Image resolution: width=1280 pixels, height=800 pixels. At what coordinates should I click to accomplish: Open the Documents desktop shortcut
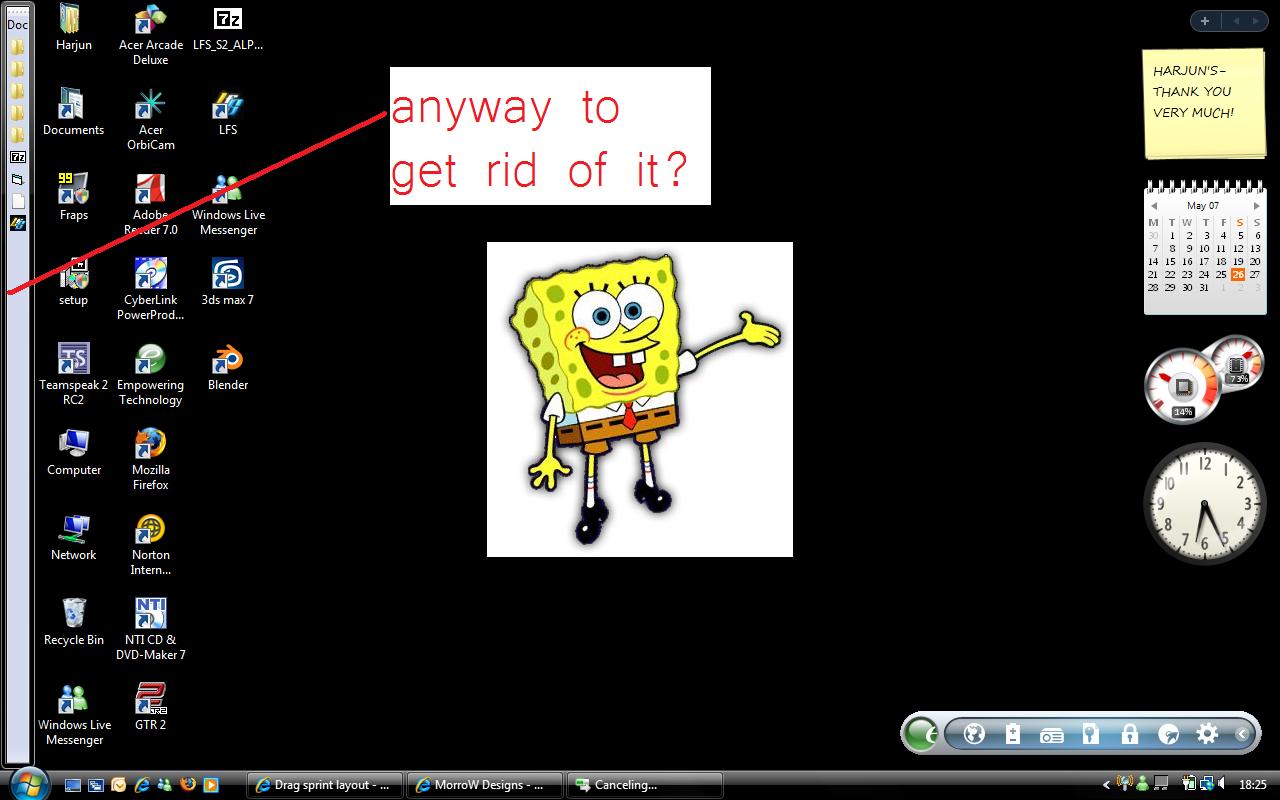click(73, 112)
